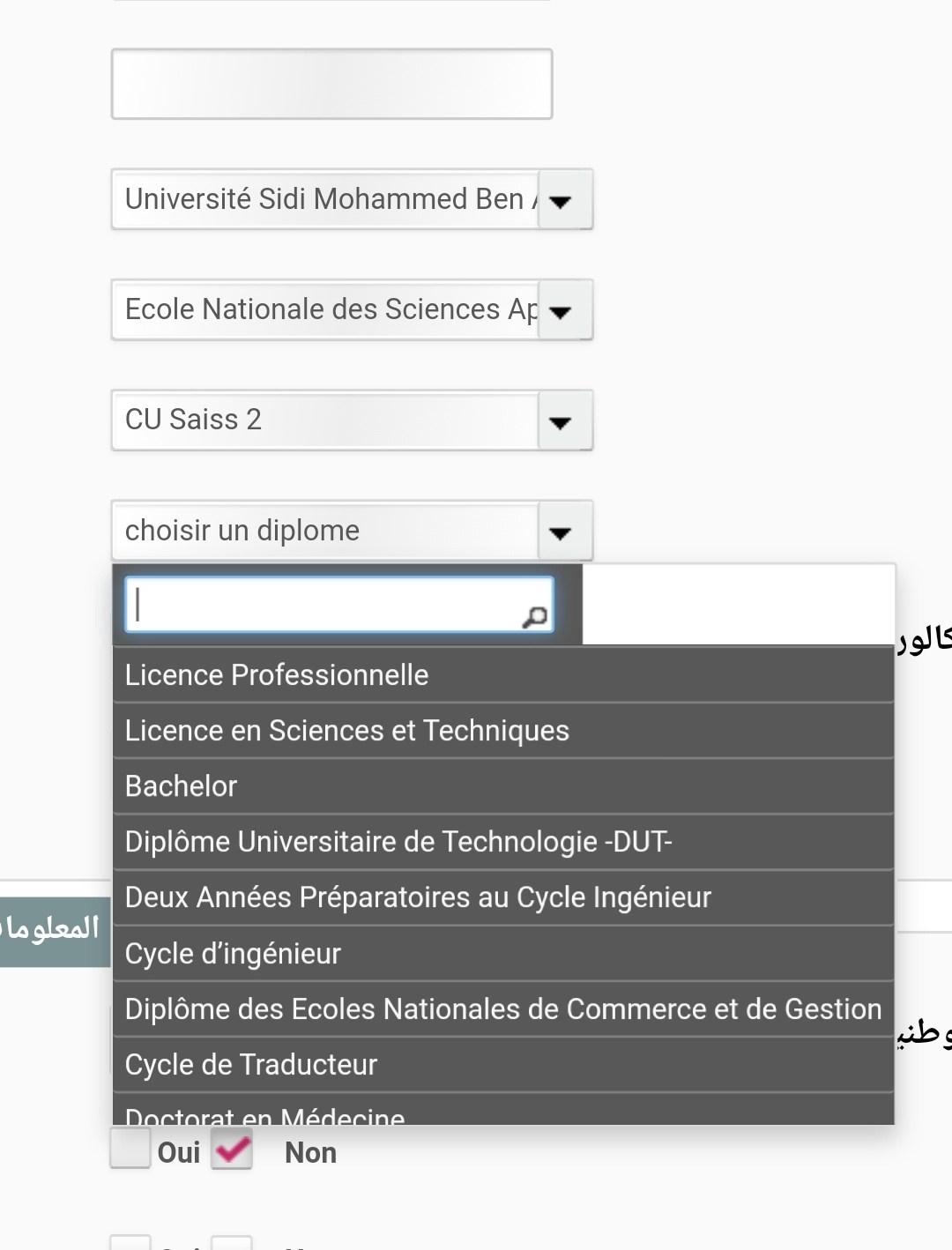Click the Arabic information tab on left edge
The height and width of the screenshot is (1250, 952).
point(53,931)
